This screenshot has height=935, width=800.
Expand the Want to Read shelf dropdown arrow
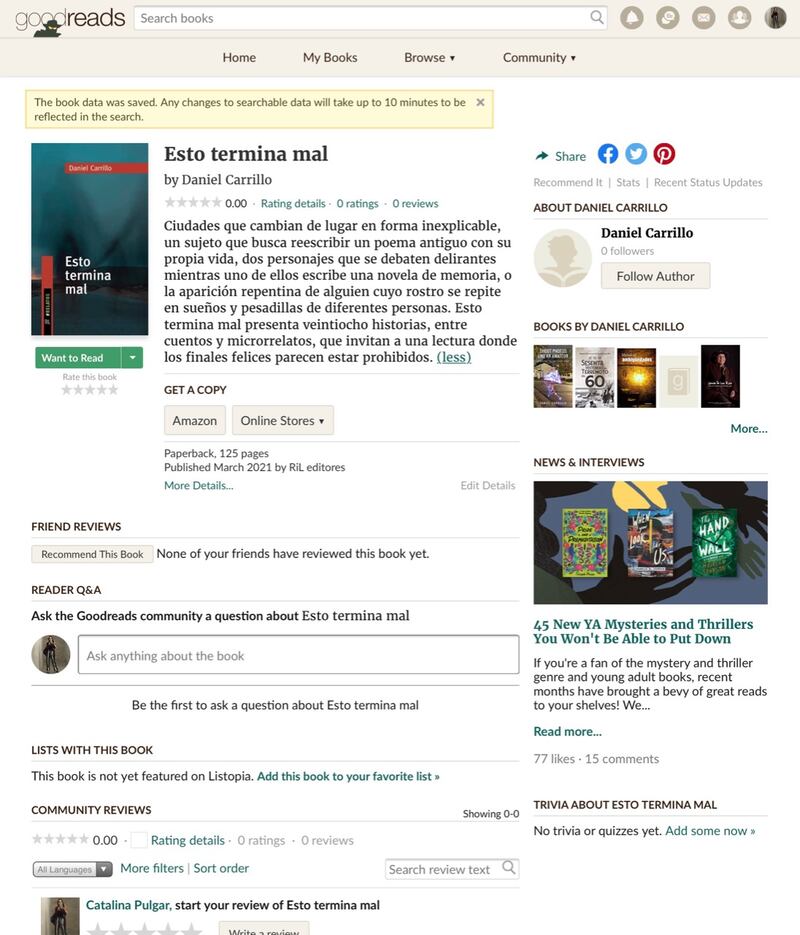(132, 358)
